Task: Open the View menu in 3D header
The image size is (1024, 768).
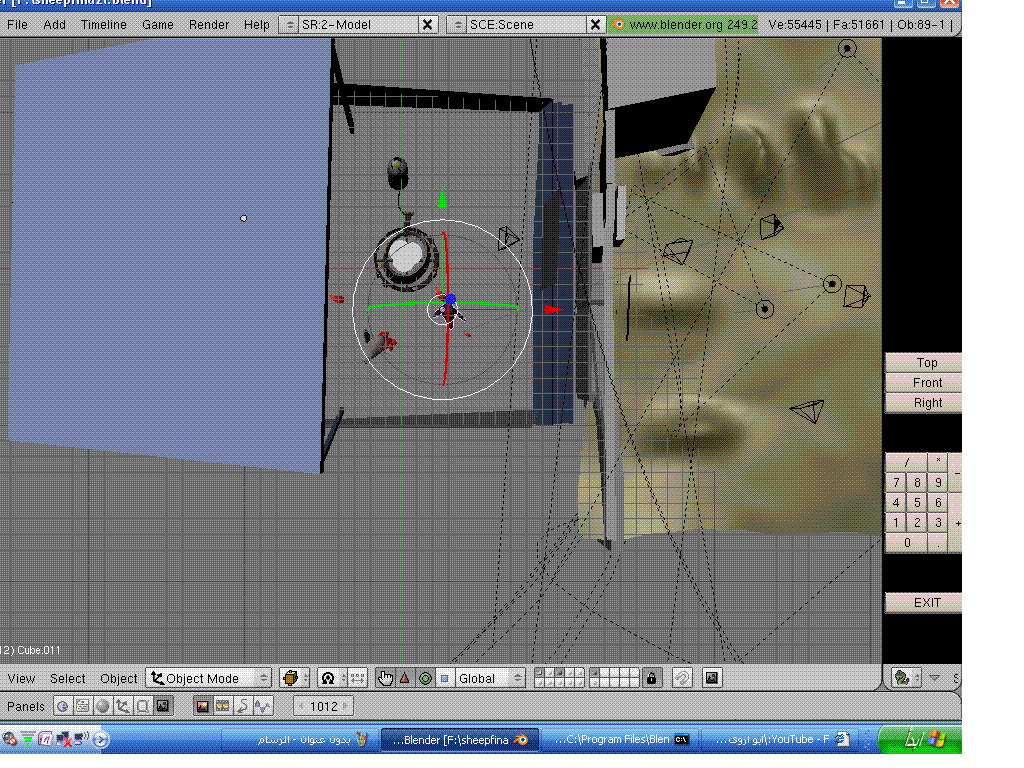Action: [x=21, y=679]
